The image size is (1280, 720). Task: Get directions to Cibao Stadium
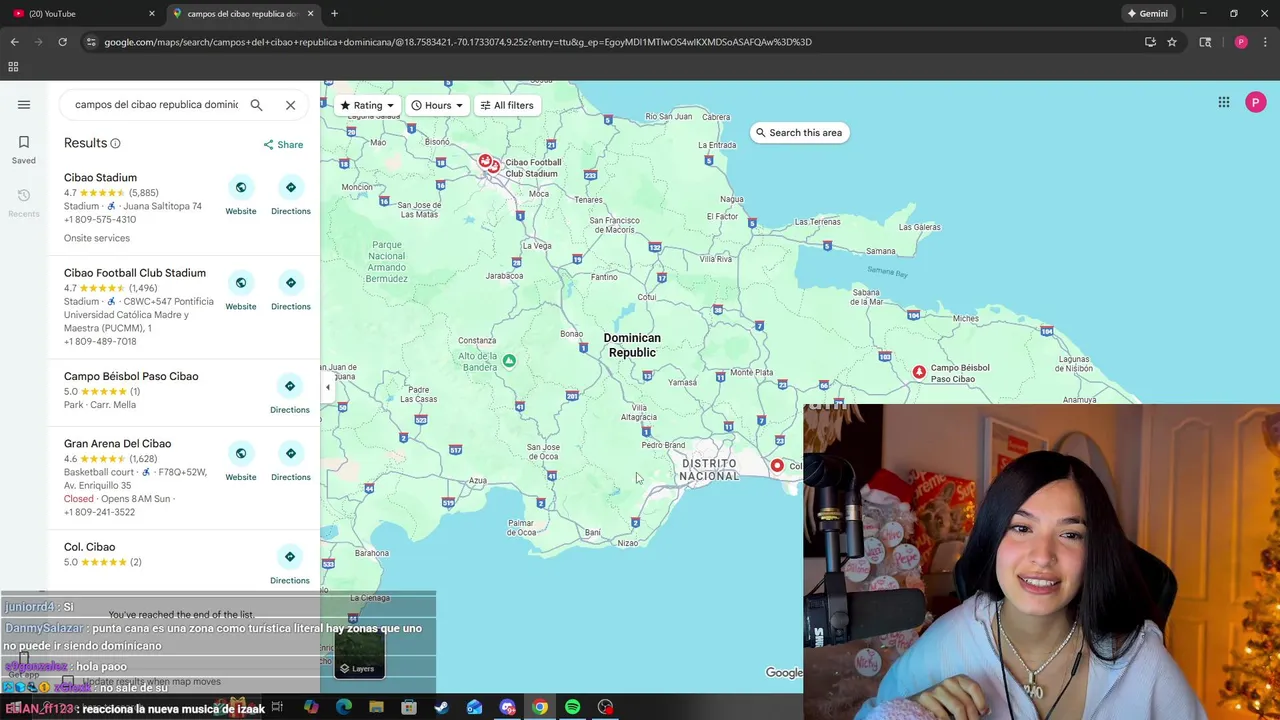click(x=290, y=196)
